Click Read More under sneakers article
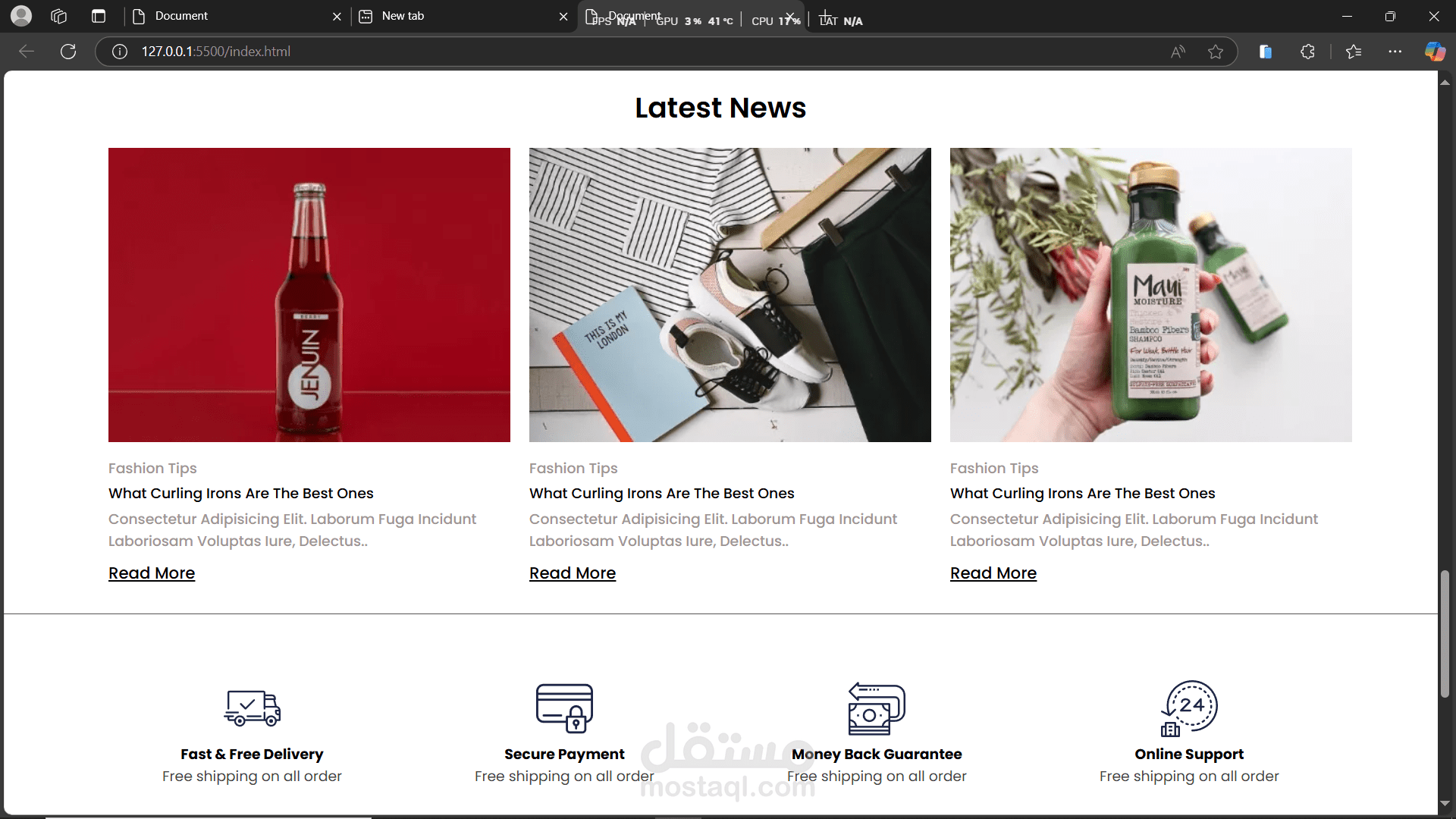The height and width of the screenshot is (819, 1456). (573, 573)
